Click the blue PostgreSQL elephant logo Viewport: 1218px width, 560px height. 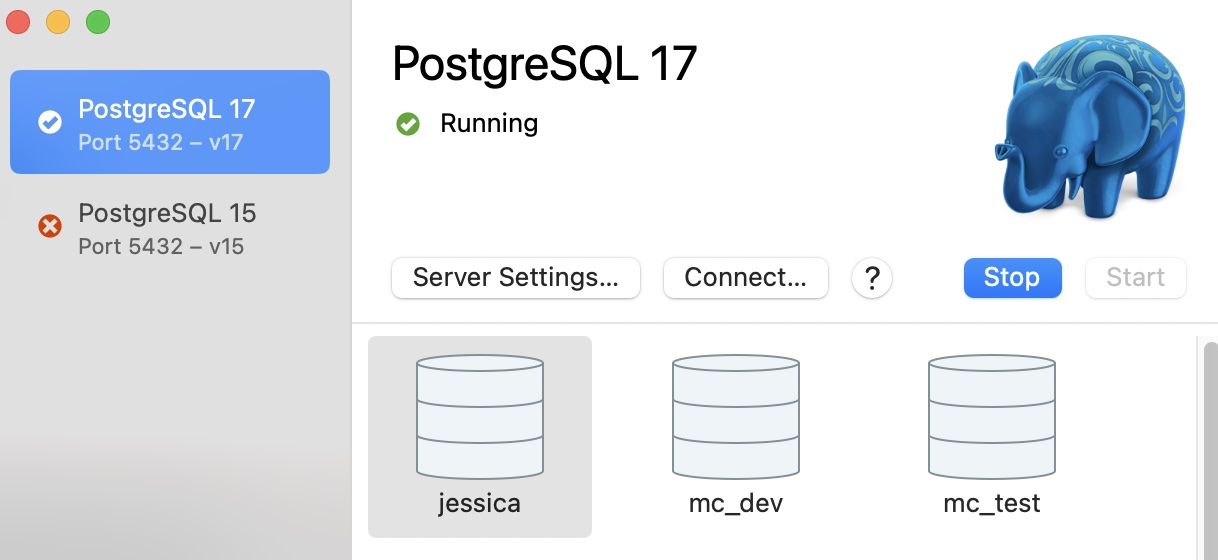point(1090,126)
